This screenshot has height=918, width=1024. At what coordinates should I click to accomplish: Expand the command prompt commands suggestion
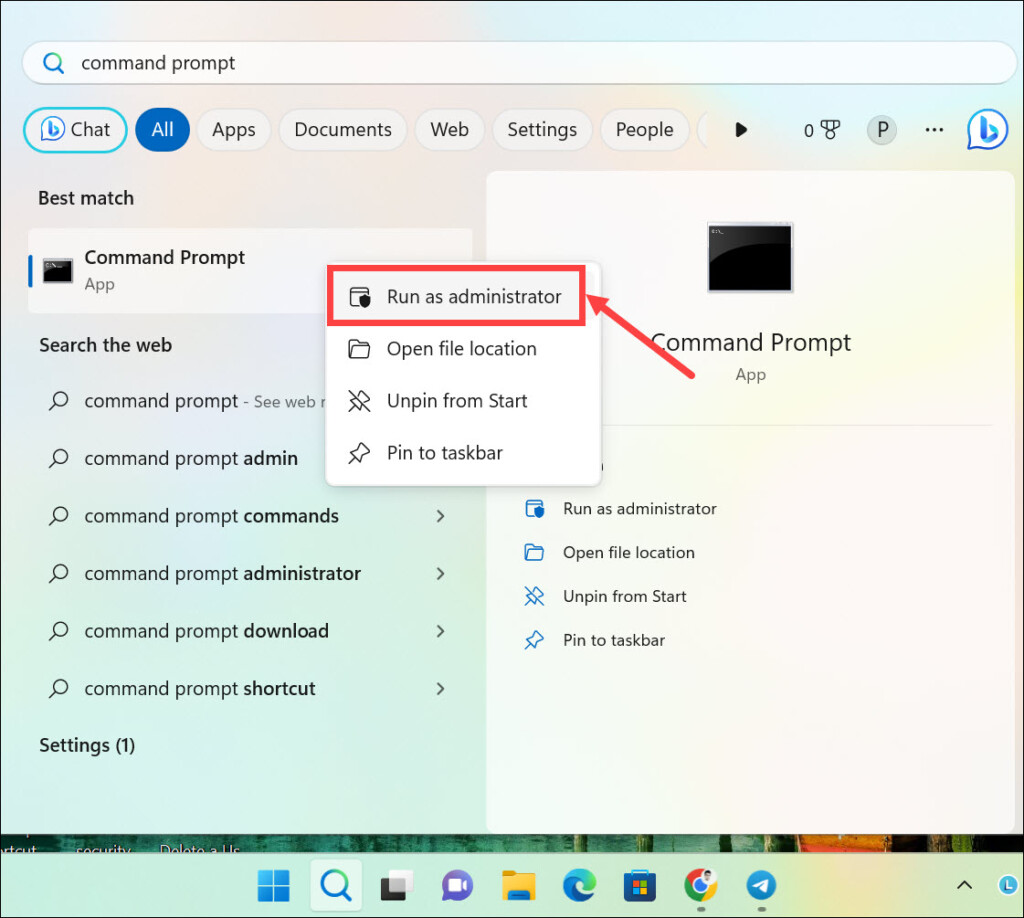point(441,516)
